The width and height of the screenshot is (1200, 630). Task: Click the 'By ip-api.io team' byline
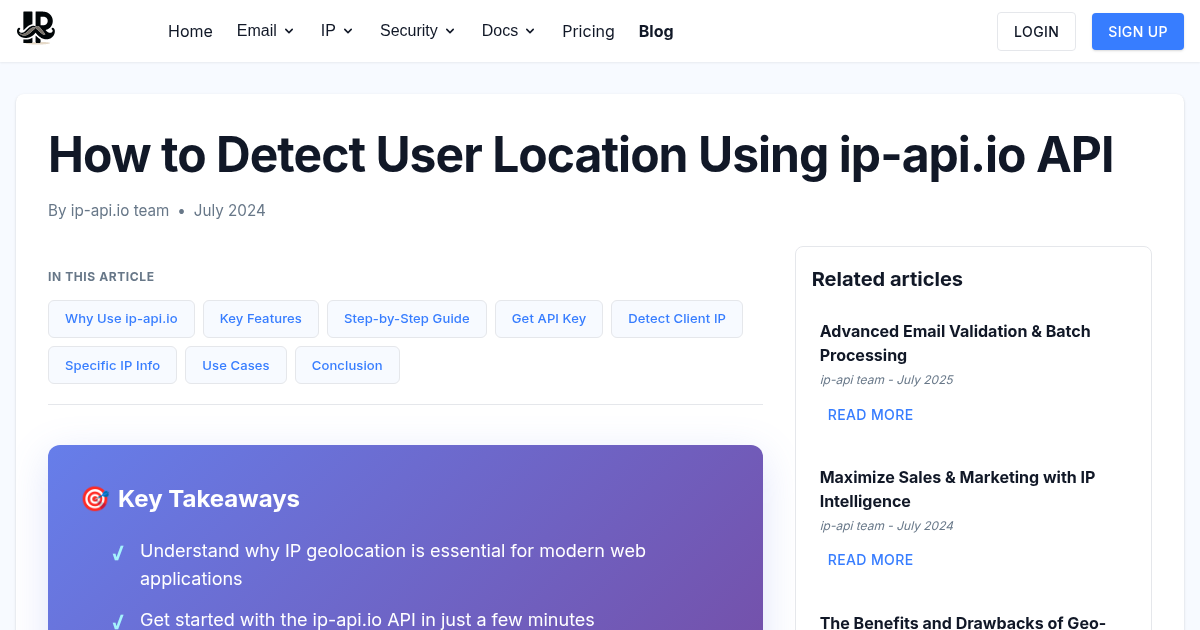108,210
